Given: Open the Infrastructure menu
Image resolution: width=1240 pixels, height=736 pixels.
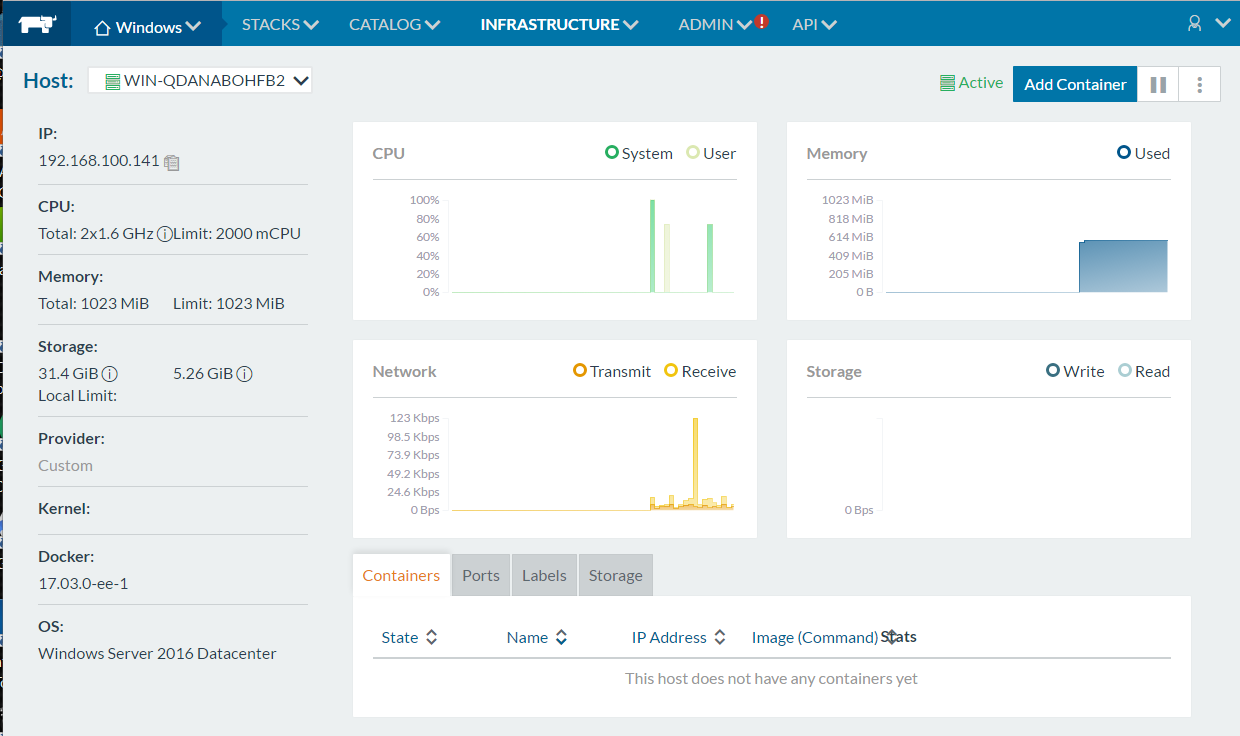Looking at the screenshot, I should [x=559, y=24].
